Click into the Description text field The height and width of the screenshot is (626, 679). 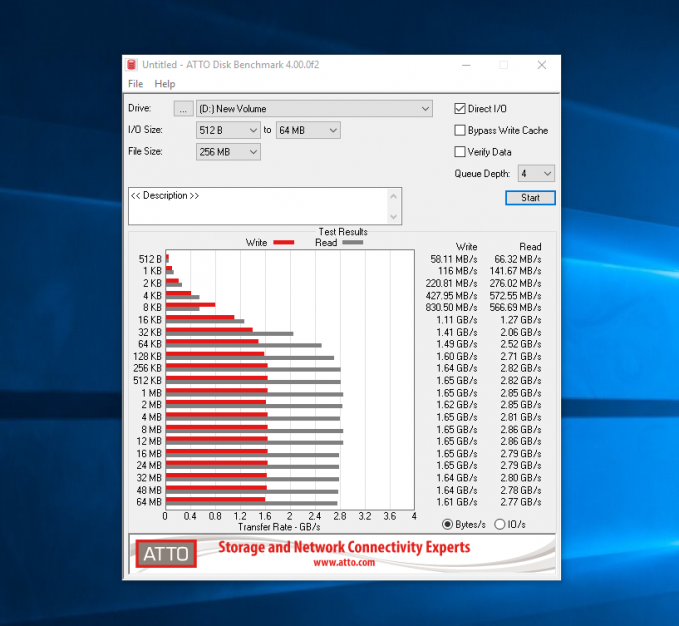[x=259, y=206]
